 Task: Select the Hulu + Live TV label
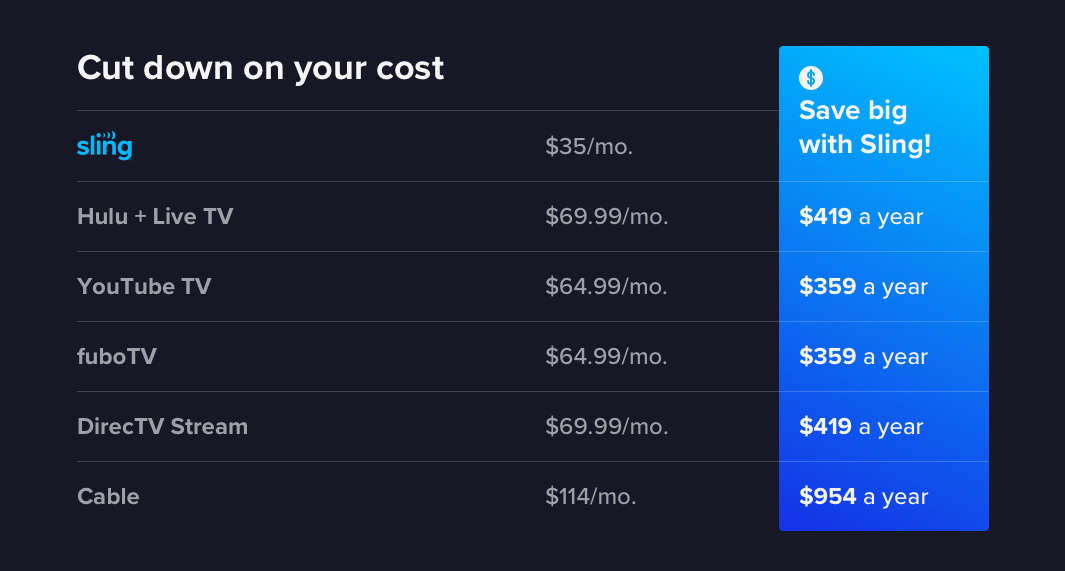[x=155, y=217]
